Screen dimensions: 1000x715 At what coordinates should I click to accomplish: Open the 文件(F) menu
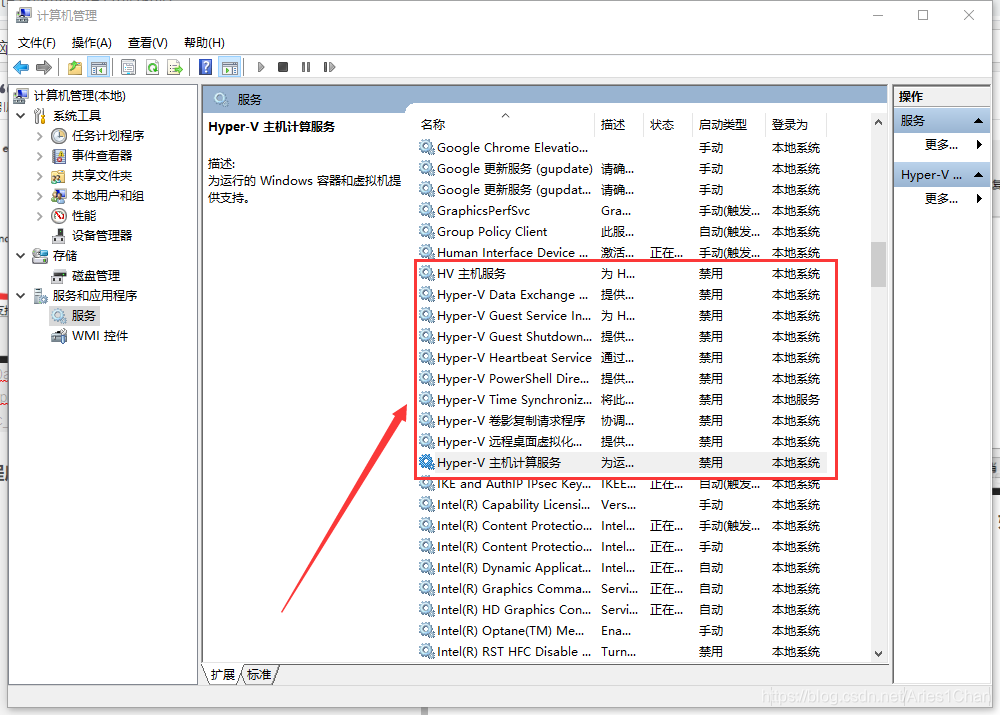(x=36, y=43)
